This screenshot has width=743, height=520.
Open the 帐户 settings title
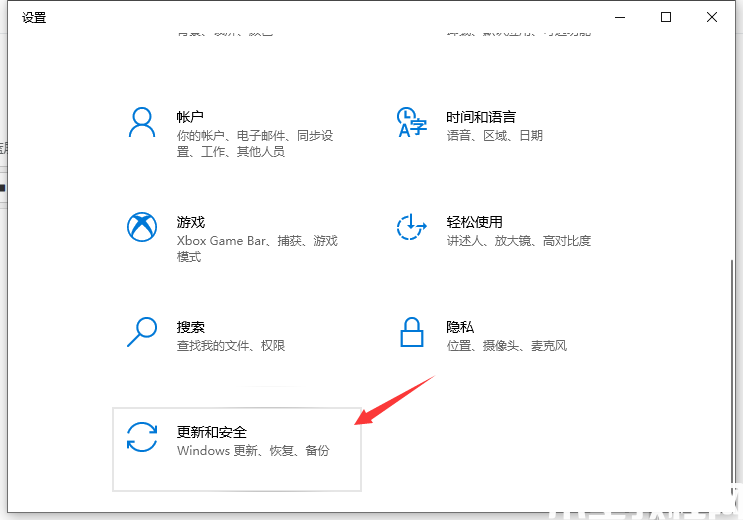tap(190, 117)
